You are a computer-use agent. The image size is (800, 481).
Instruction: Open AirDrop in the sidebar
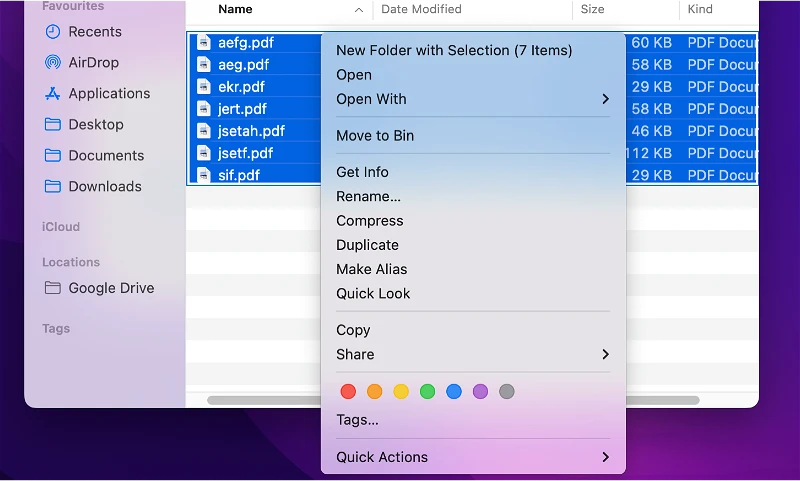click(x=93, y=63)
